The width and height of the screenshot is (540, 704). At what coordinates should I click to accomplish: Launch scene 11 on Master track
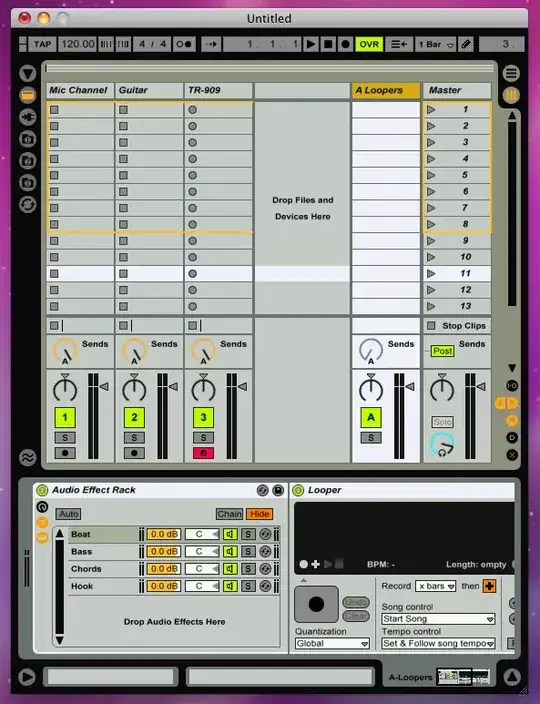pyautogui.click(x=431, y=273)
